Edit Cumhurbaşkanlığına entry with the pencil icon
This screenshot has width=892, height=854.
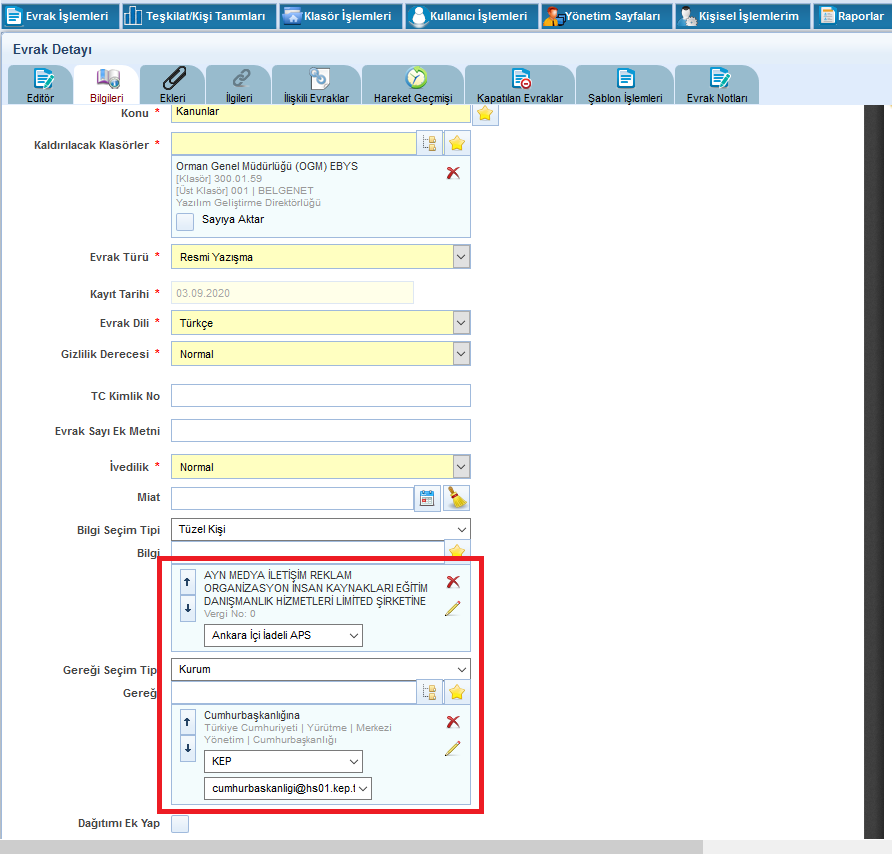click(453, 748)
